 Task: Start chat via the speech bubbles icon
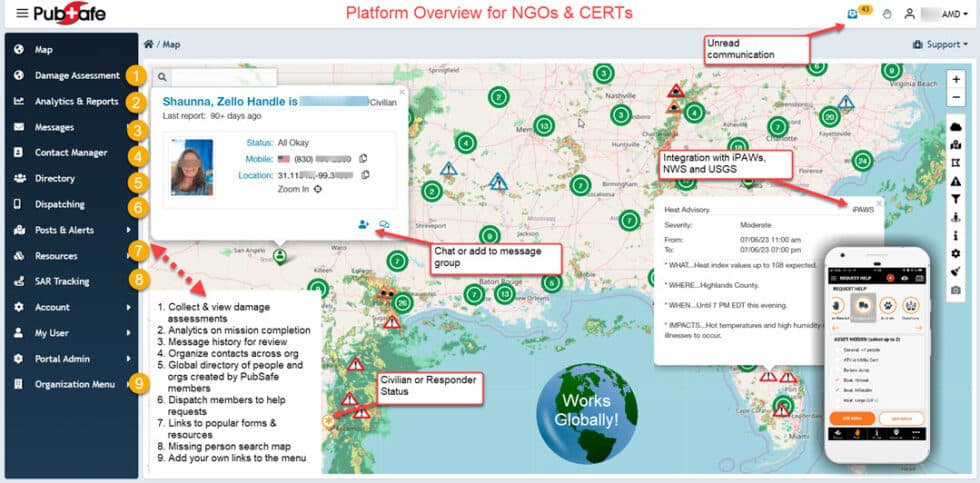point(385,224)
